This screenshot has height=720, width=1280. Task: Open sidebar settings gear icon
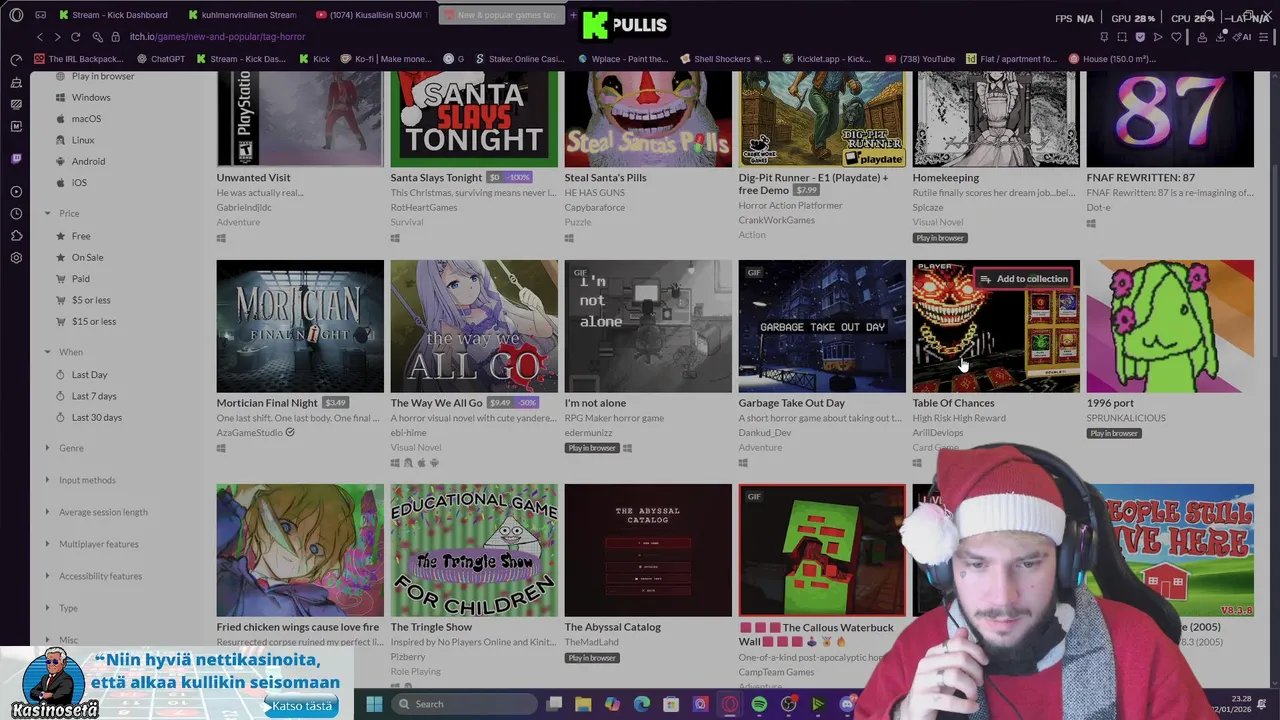pyautogui.click(x=16, y=258)
